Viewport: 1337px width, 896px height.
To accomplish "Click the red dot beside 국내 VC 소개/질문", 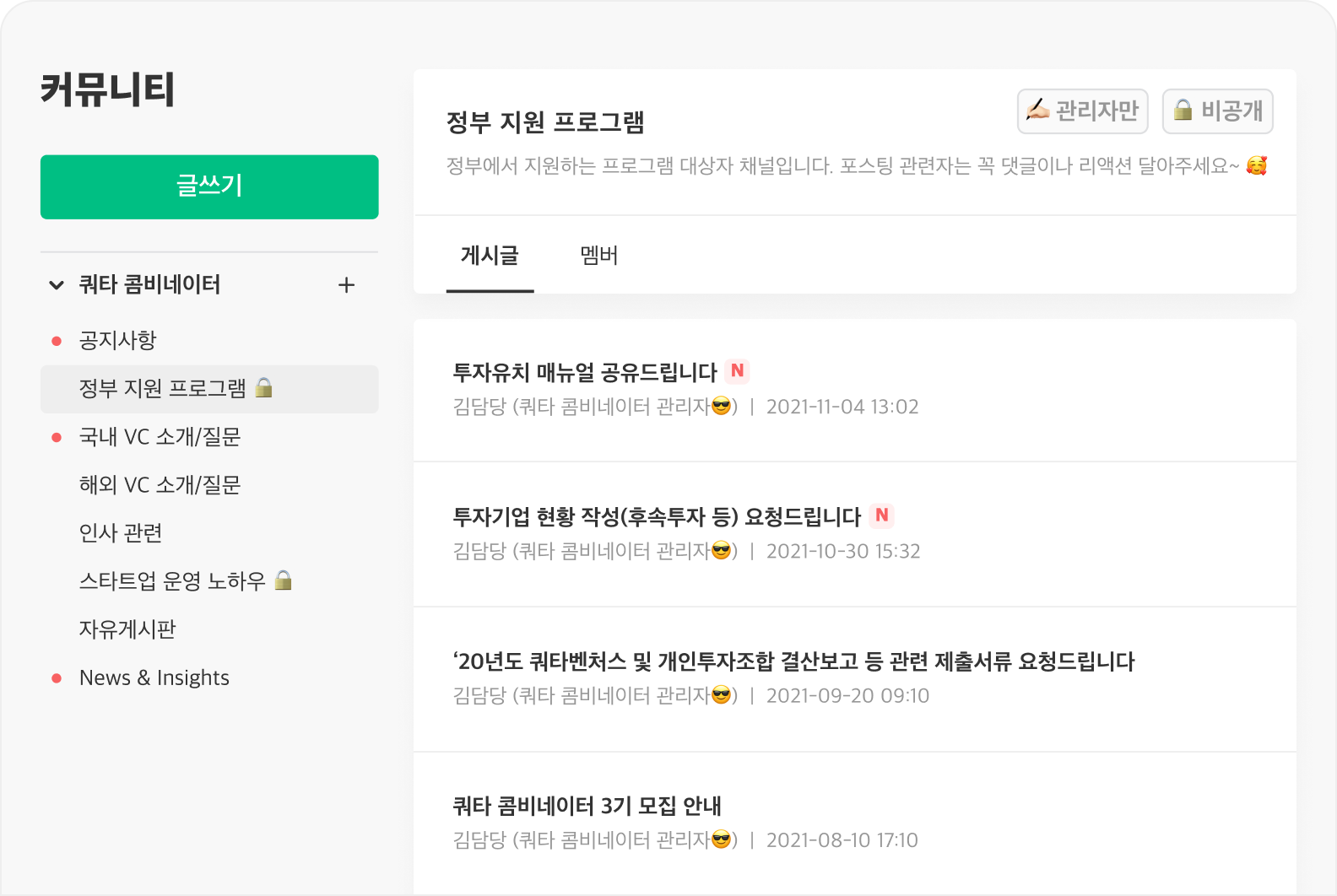I will 57,437.
